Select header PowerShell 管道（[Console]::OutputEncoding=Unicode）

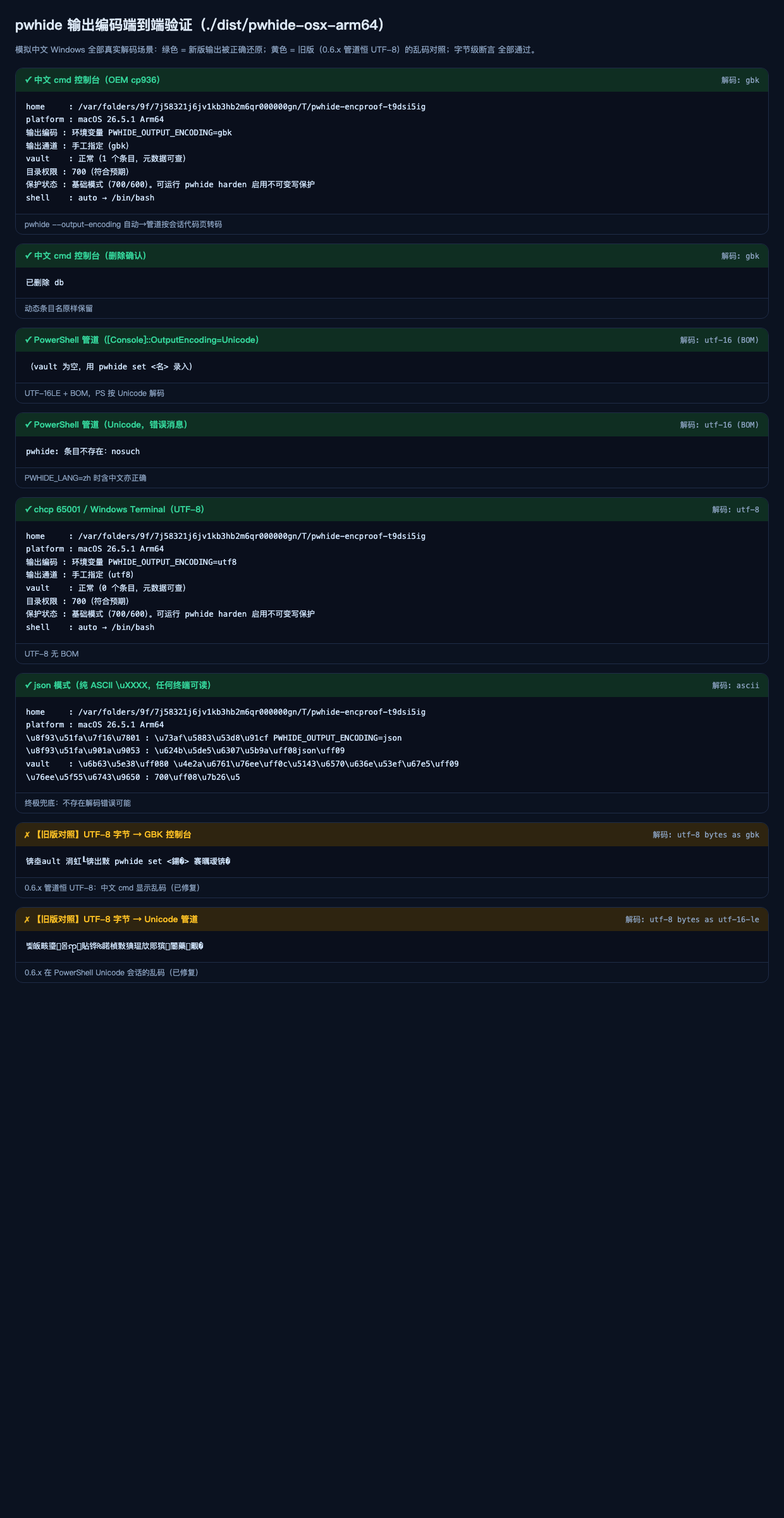149,340
